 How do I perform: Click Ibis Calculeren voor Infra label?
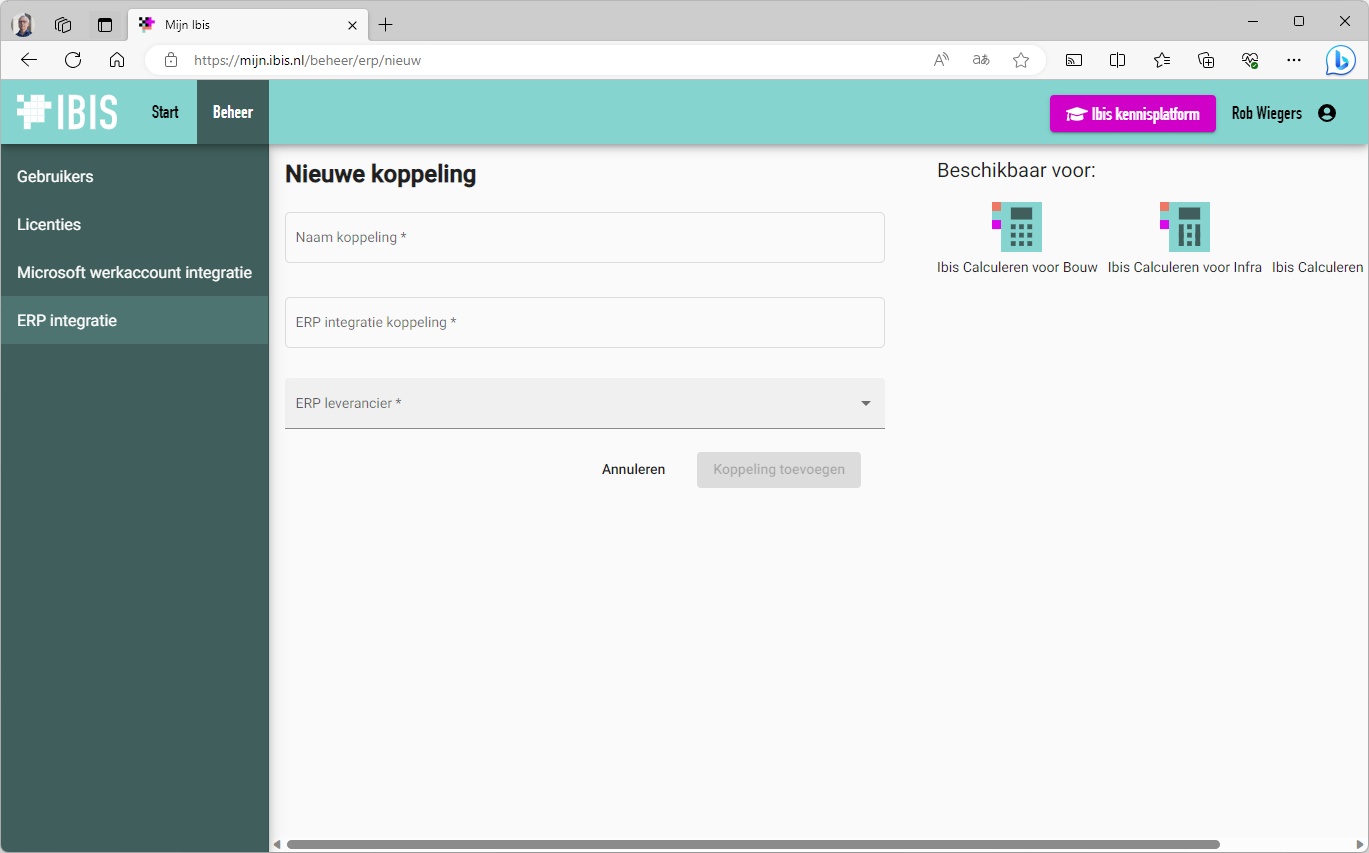[x=1185, y=267]
